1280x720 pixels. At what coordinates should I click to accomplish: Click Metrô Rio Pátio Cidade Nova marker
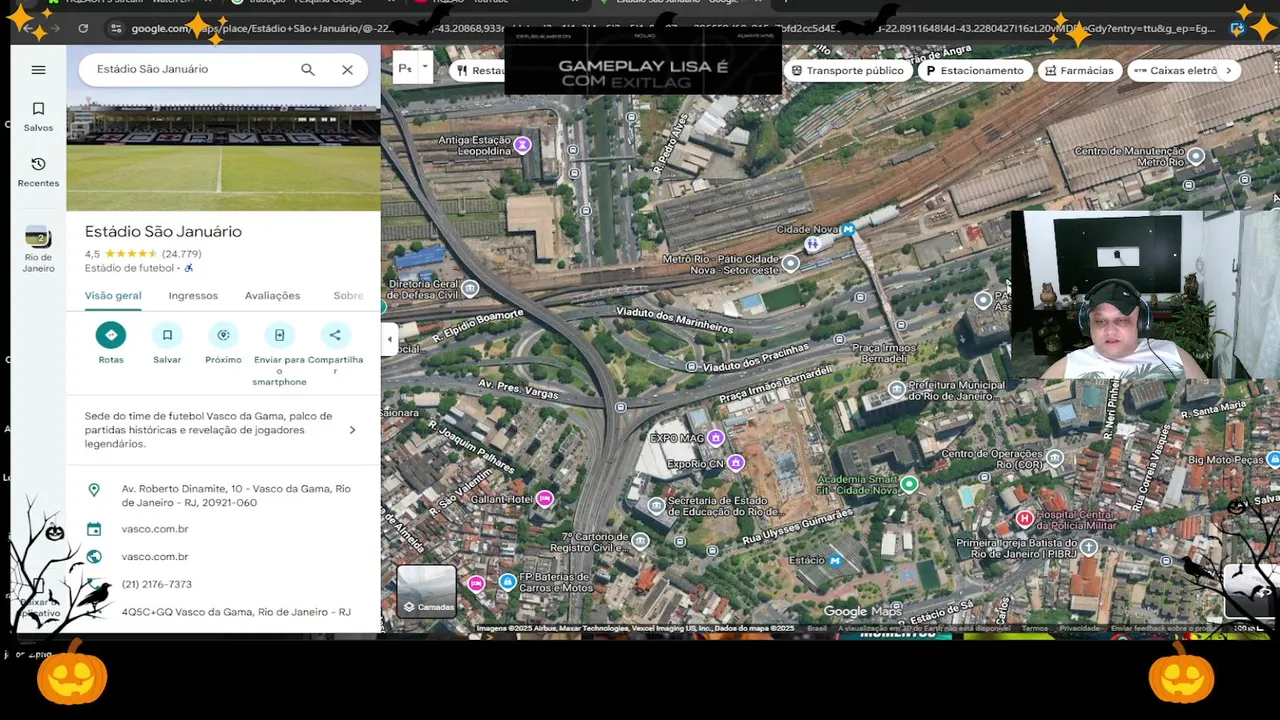coord(790,264)
